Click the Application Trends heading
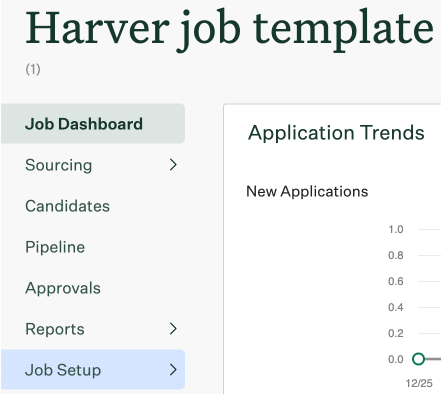This screenshot has height=394, width=441. 336,133
